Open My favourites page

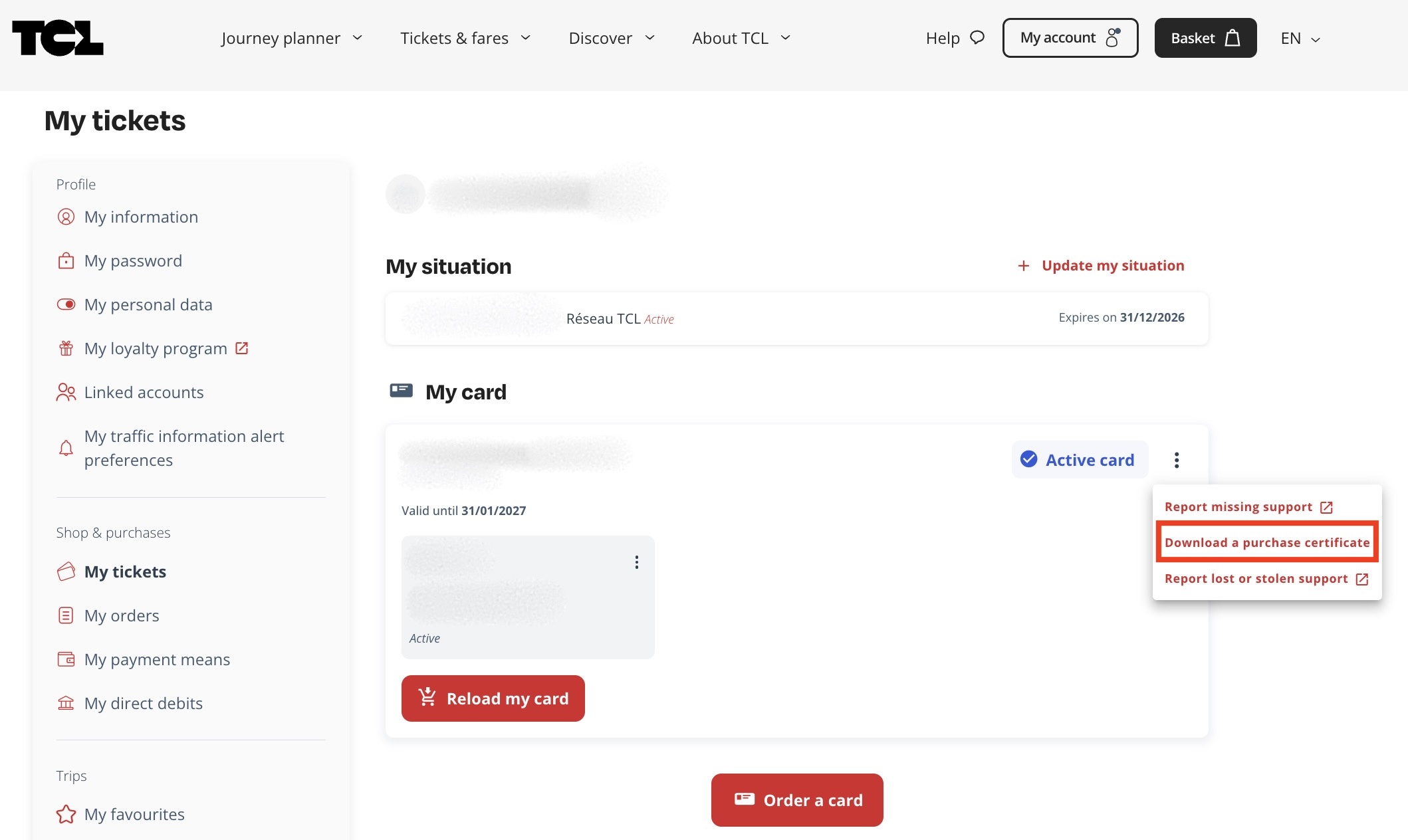pyautogui.click(x=134, y=814)
